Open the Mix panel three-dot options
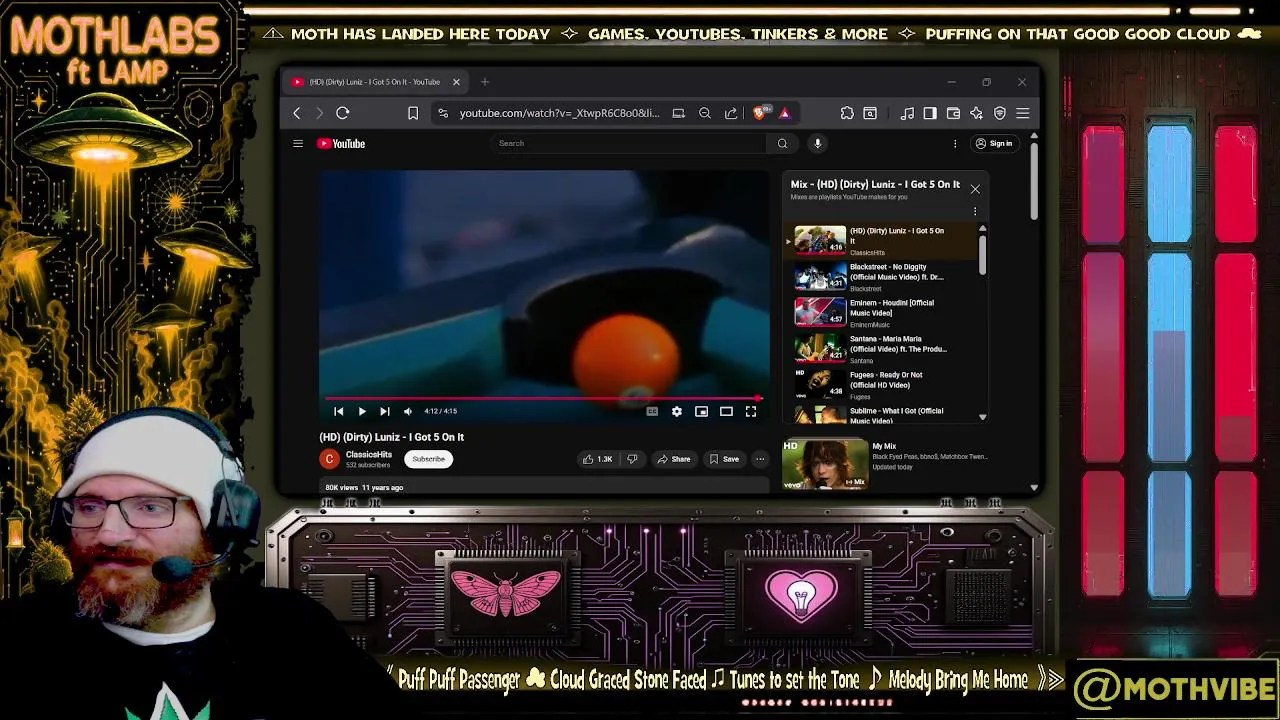 975,211
